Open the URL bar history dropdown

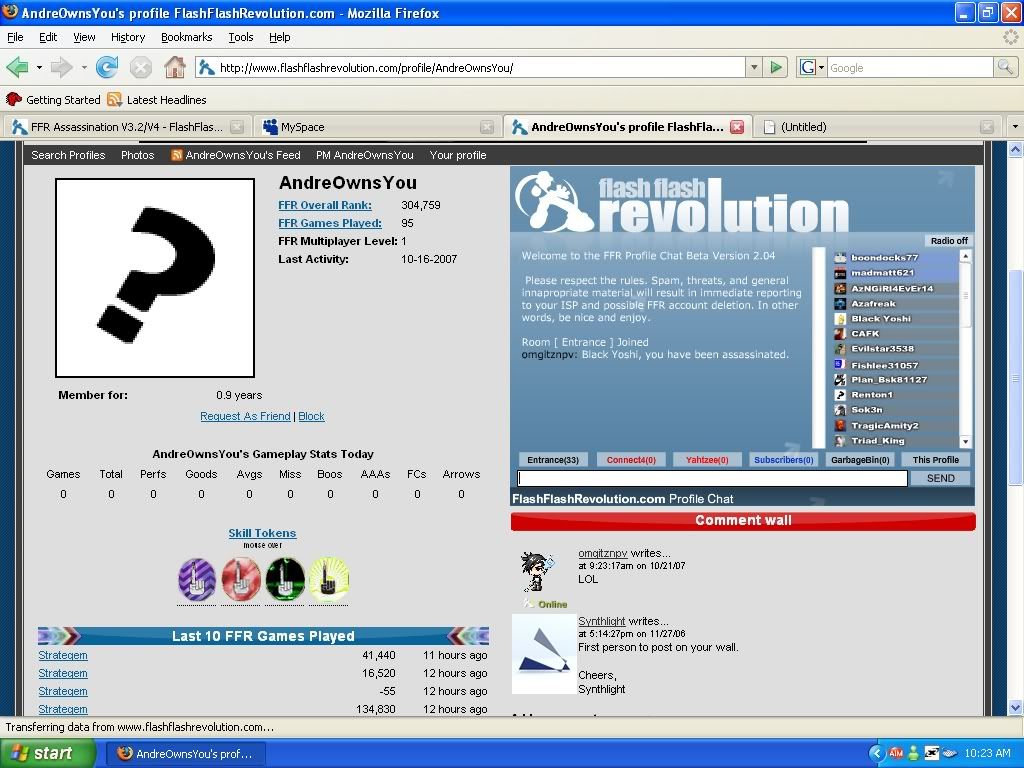(x=754, y=68)
